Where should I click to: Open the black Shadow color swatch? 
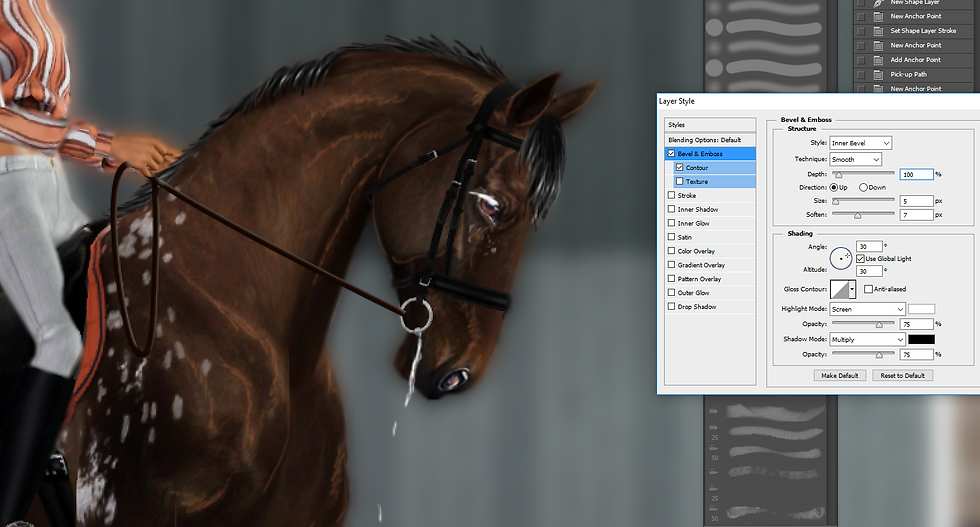click(x=921, y=339)
